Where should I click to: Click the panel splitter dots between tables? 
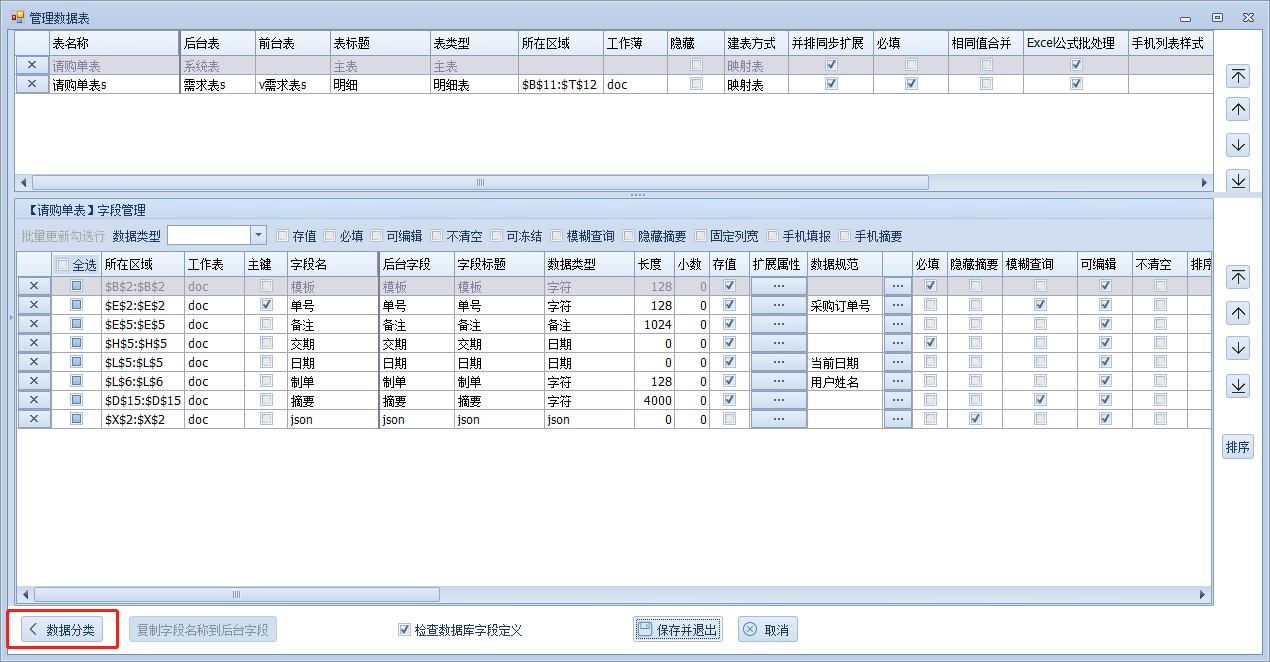[636, 195]
